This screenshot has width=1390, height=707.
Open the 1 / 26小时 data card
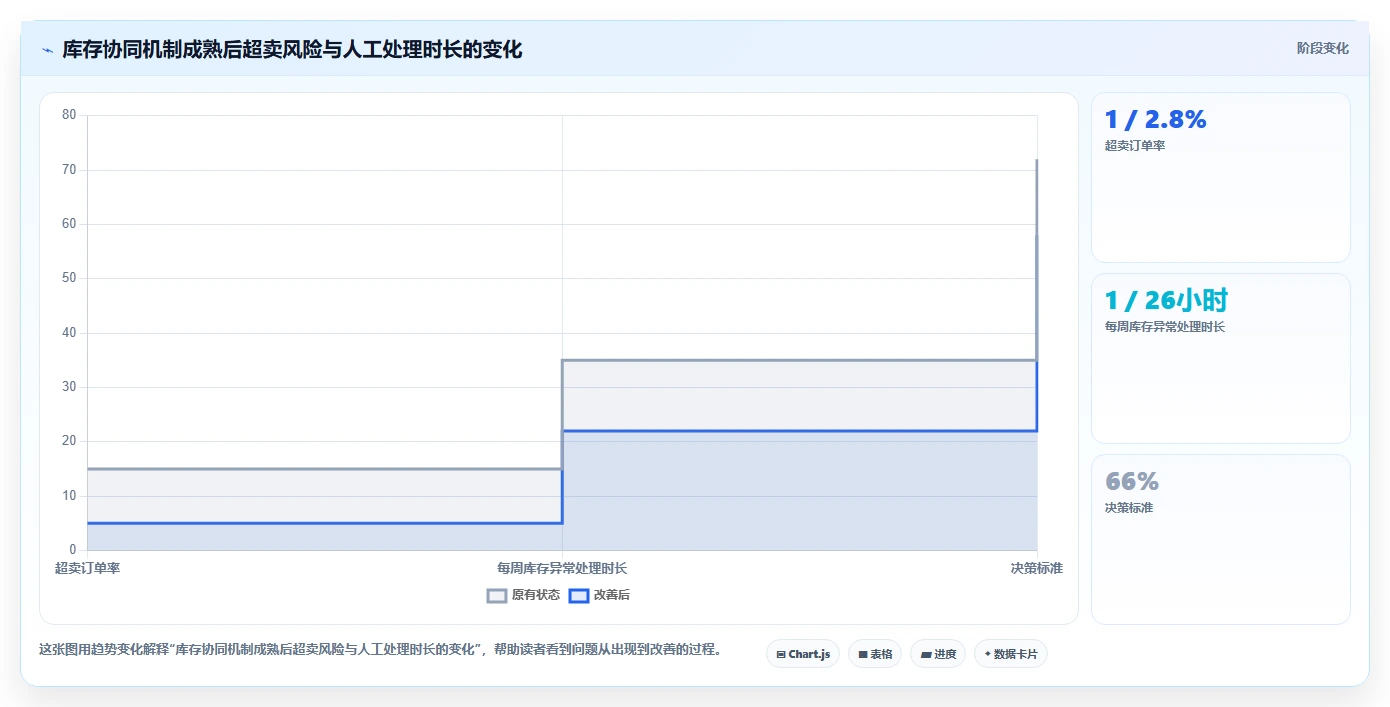tap(1220, 359)
